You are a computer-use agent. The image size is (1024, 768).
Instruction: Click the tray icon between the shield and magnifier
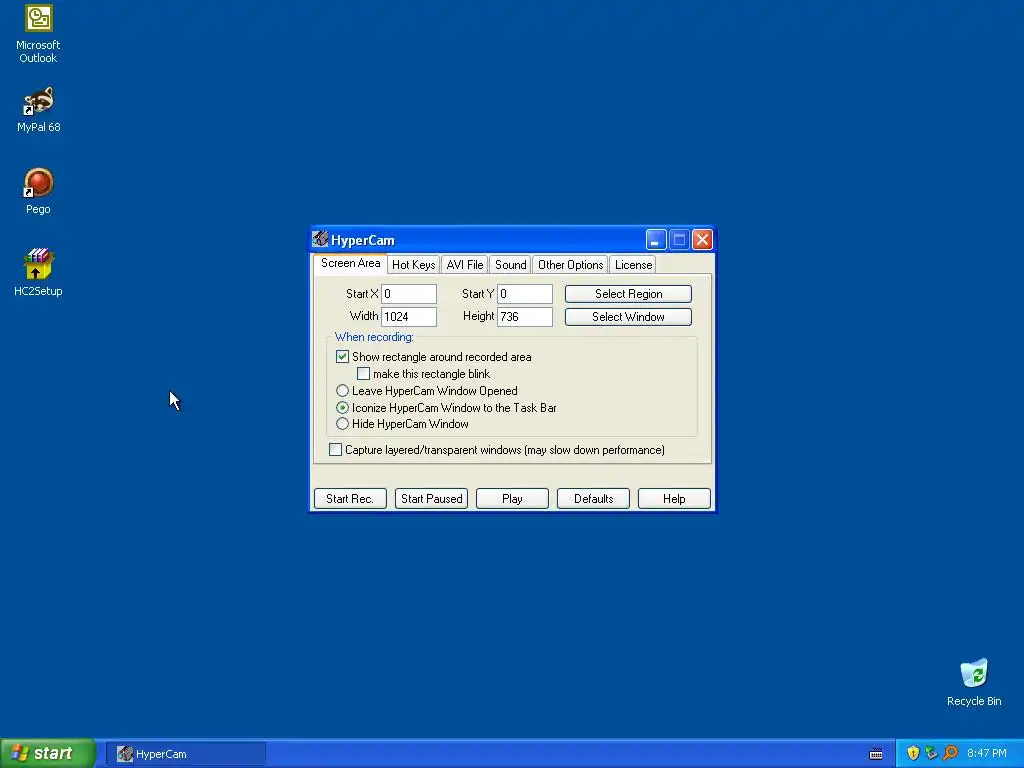pos(932,753)
